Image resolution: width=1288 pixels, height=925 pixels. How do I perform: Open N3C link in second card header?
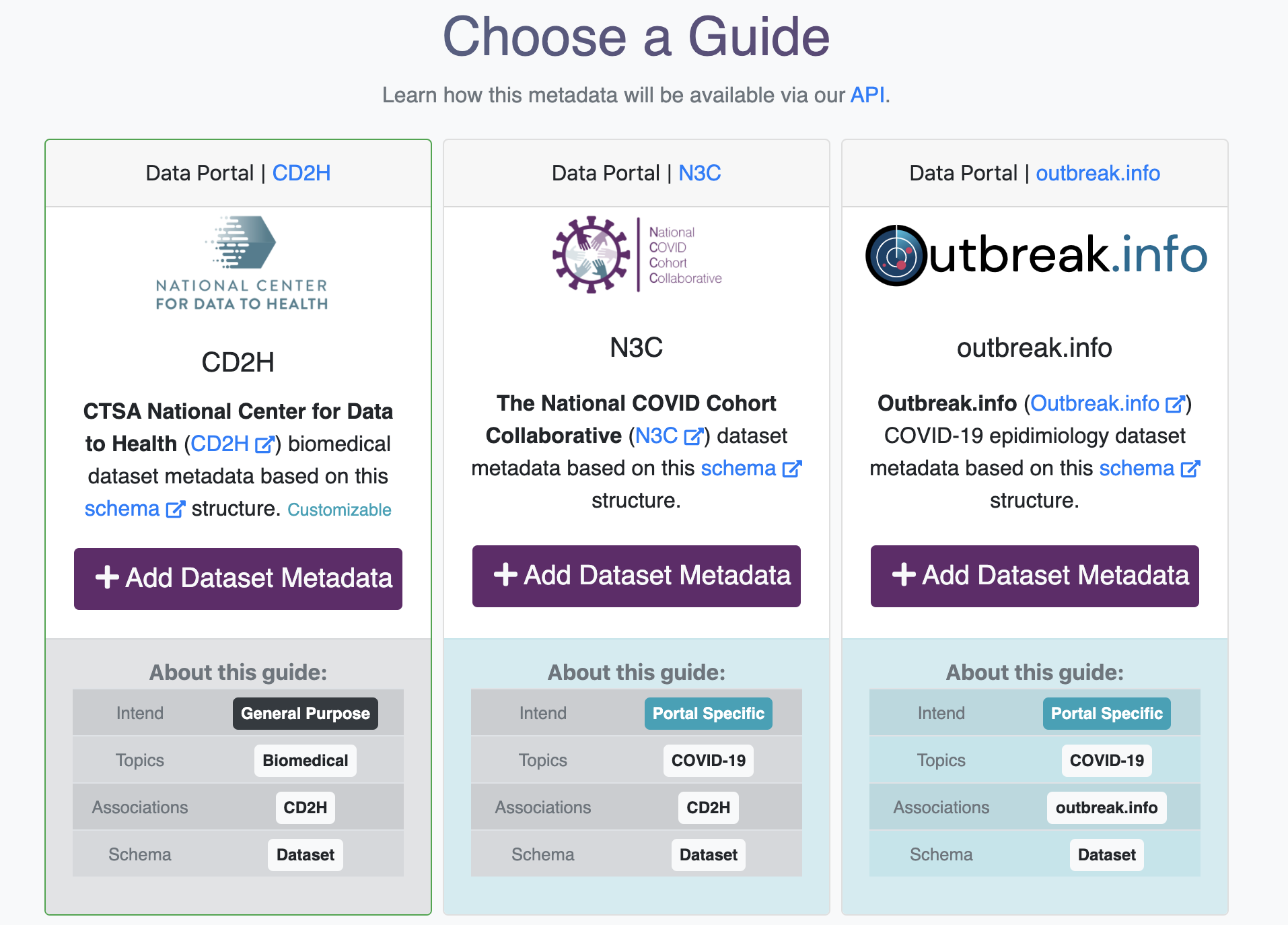(x=699, y=173)
